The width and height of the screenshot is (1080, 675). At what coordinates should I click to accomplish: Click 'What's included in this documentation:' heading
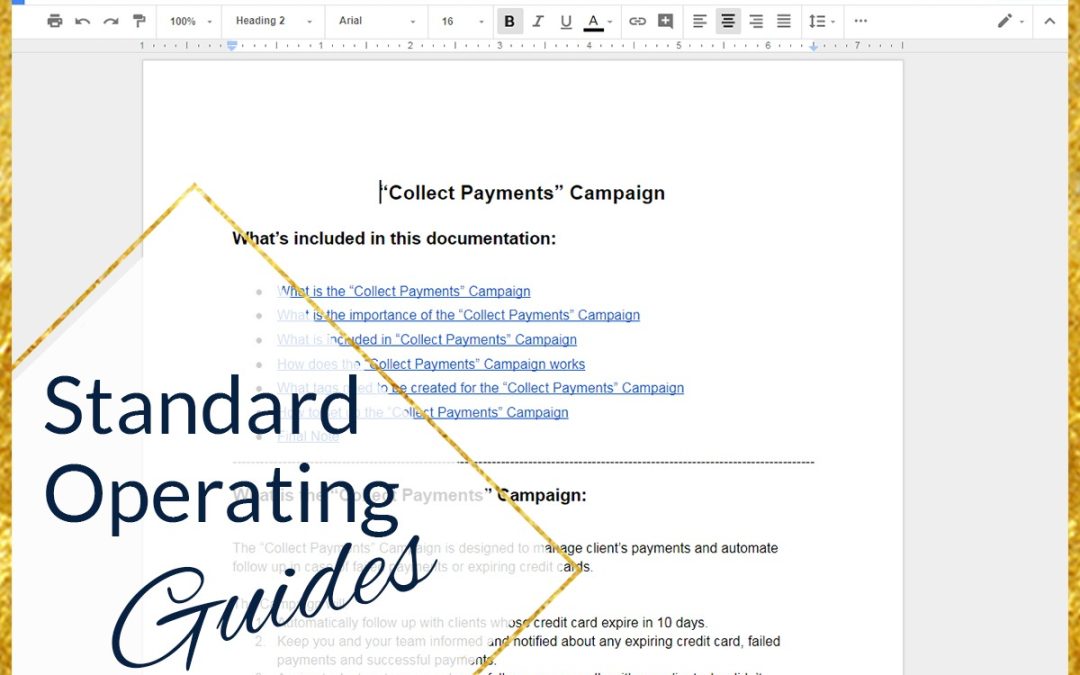coord(394,238)
